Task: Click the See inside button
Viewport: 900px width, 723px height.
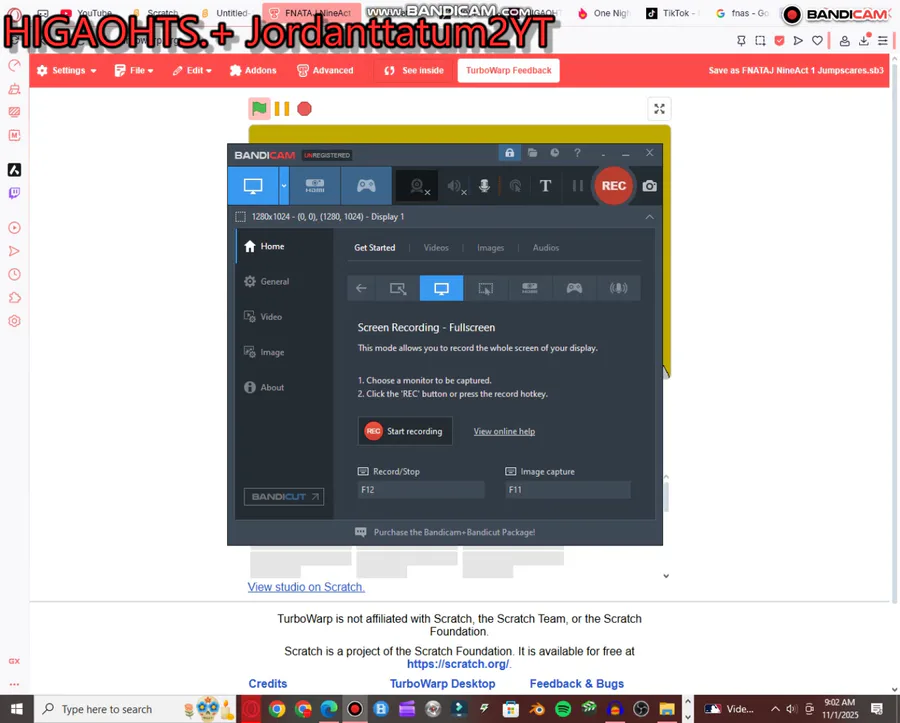Action: (x=414, y=71)
